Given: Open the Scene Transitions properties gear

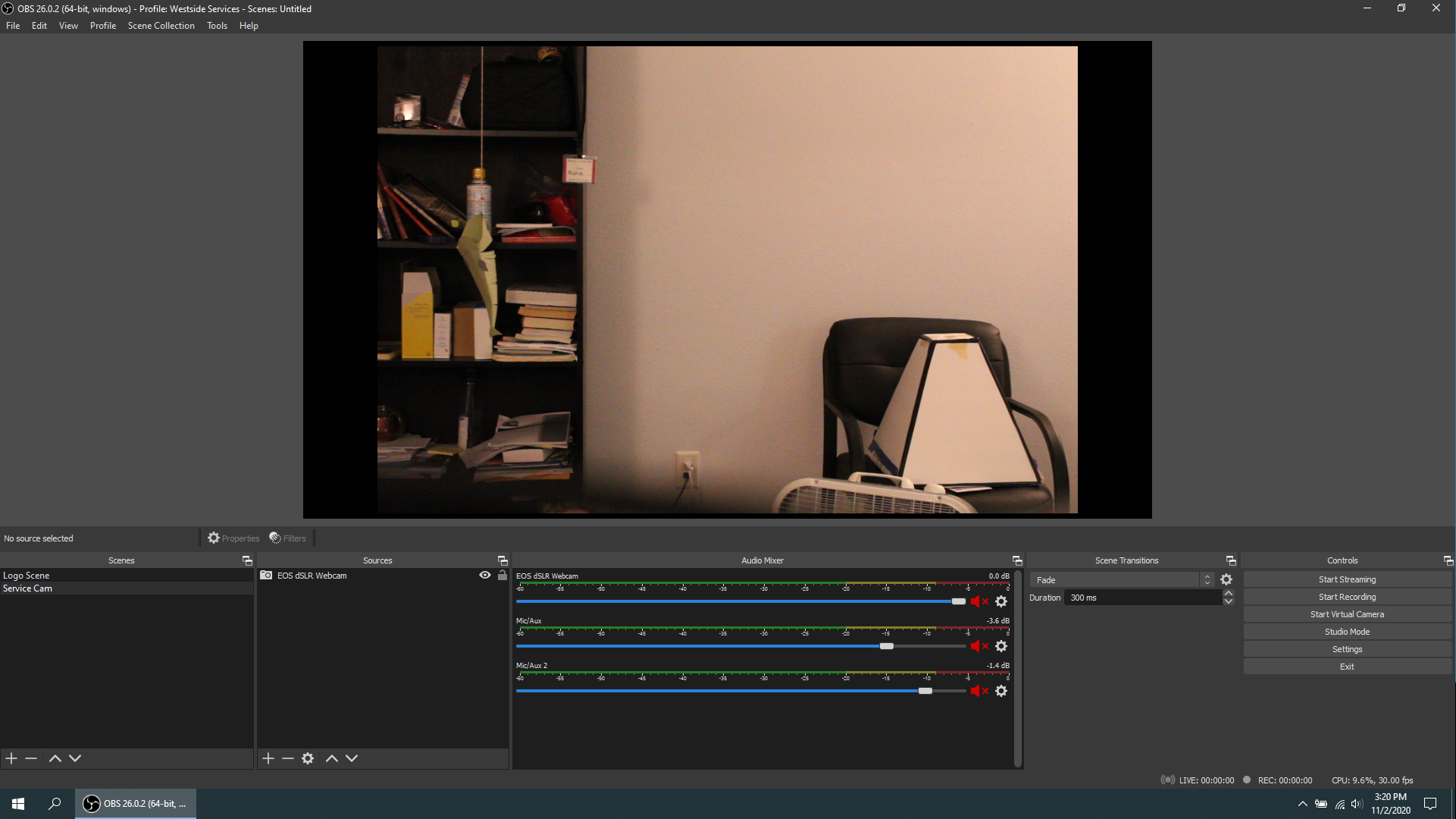Looking at the screenshot, I should click(x=1227, y=579).
